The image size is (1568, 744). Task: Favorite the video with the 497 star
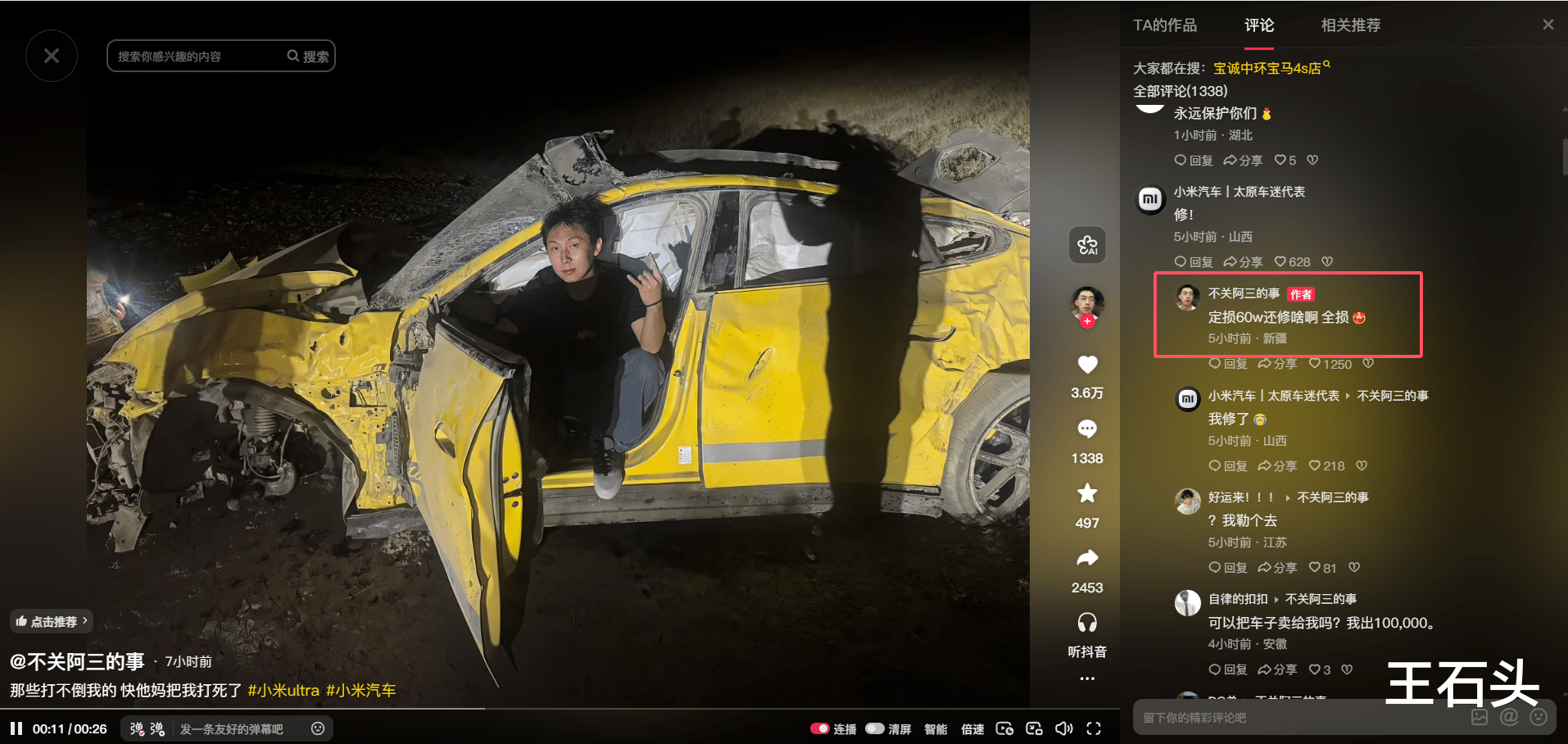[x=1087, y=493]
